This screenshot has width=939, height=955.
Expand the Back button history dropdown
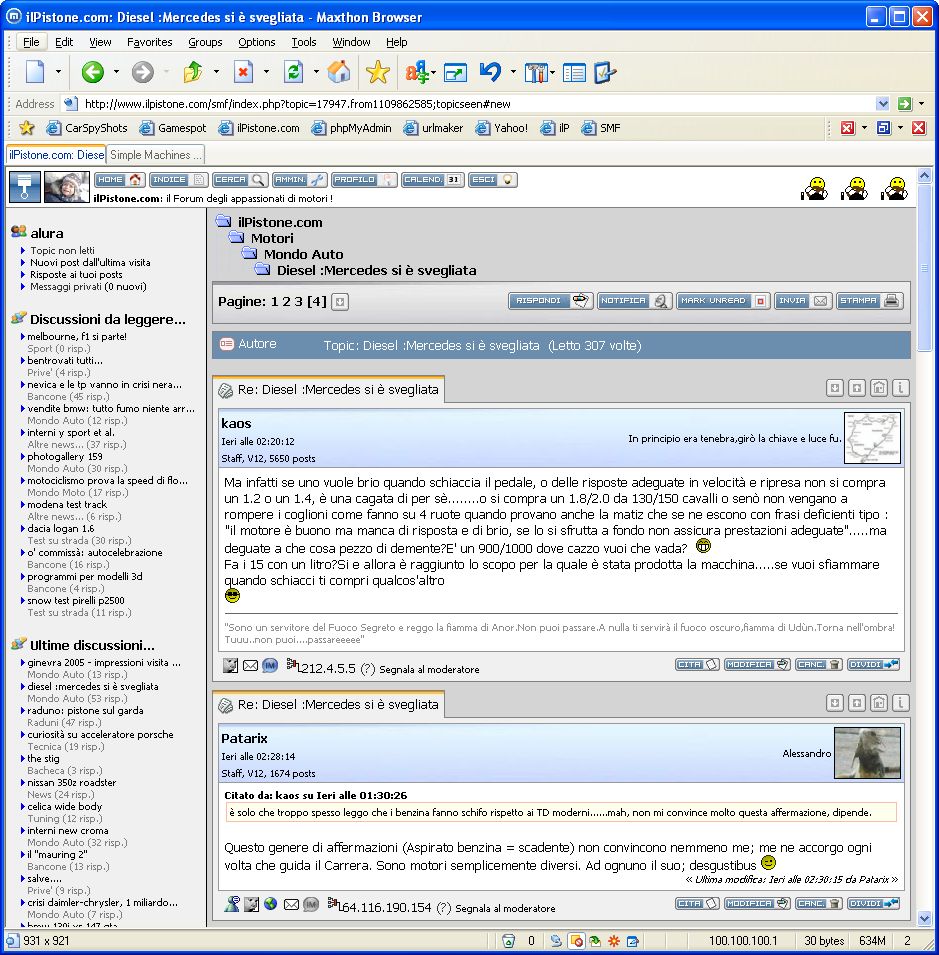coord(117,72)
